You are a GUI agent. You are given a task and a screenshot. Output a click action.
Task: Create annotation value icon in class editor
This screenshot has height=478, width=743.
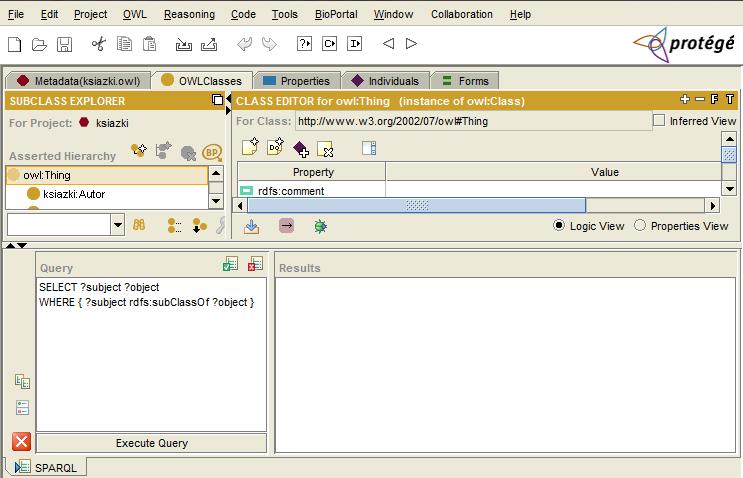click(x=250, y=147)
